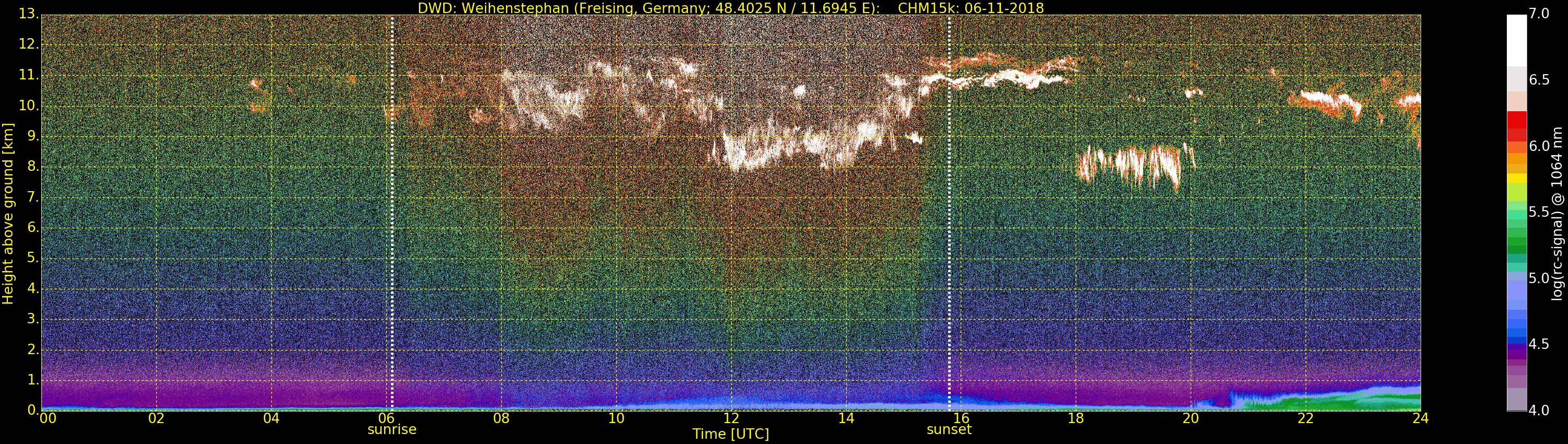The height and width of the screenshot is (444, 1568).
Task: Pick the red band of the colorbar
Action: (1516, 120)
